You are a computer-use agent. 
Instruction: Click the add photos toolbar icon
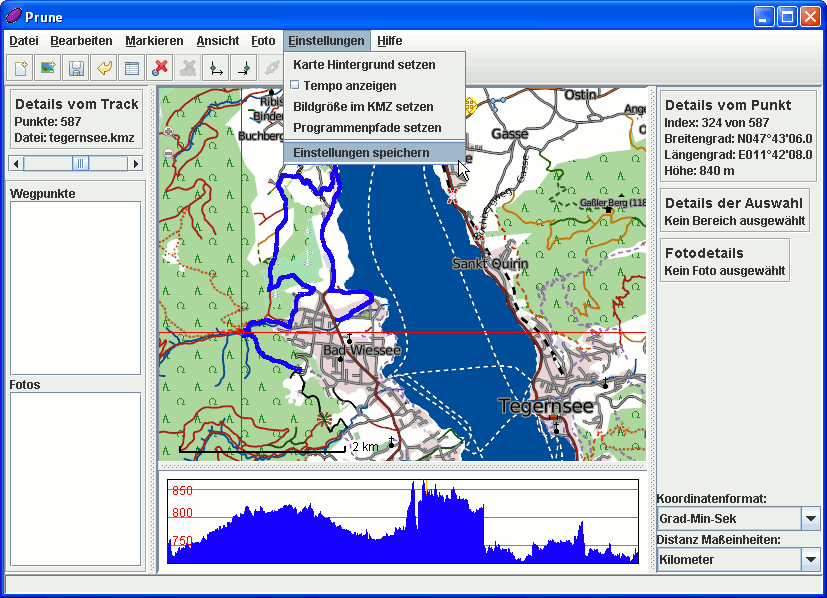pos(47,68)
